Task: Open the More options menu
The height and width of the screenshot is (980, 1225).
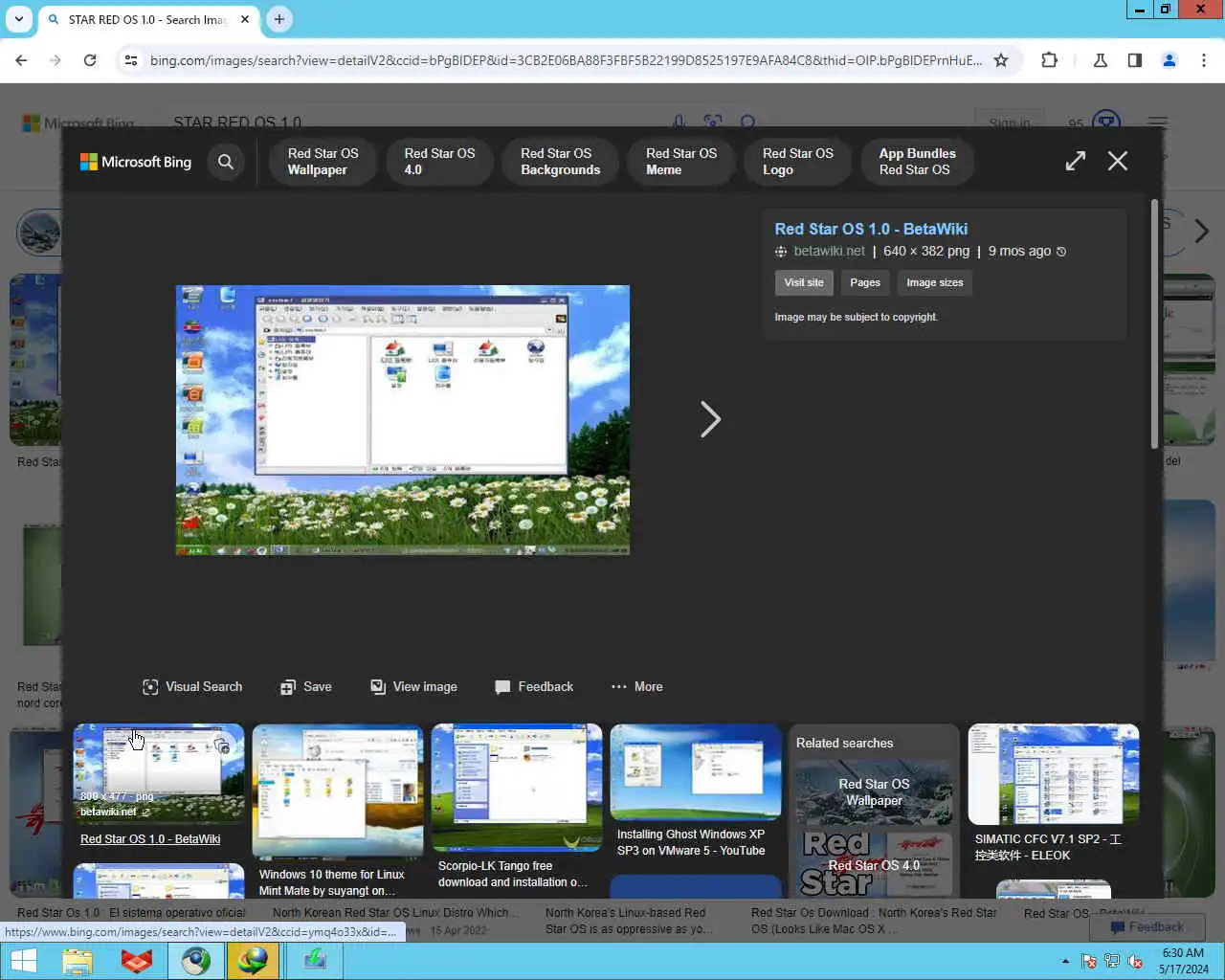Action: [636, 687]
